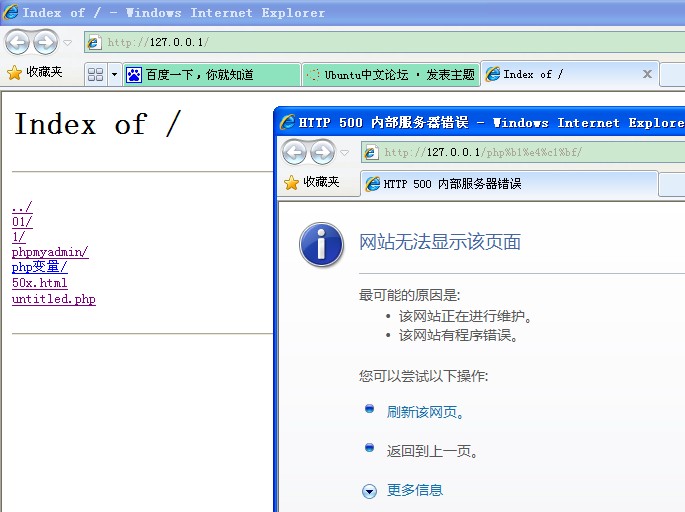The height and width of the screenshot is (512, 685).
Task: Open the 01/ folder link
Action: pos(22,222)
